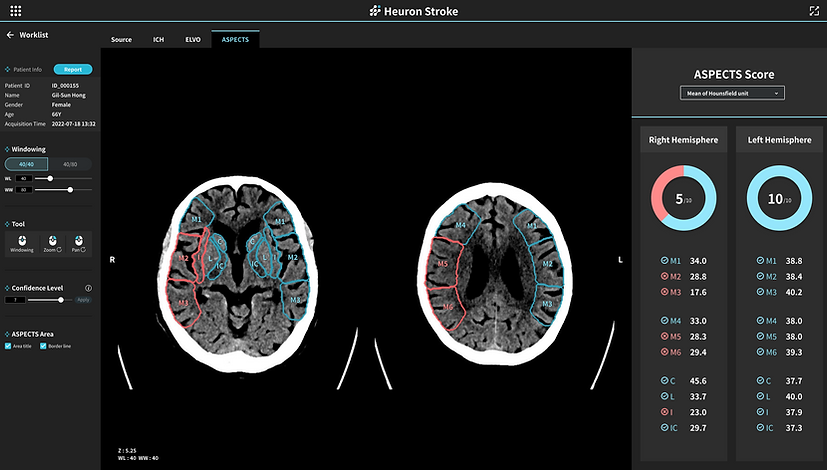This screenshot has height=470, width=827.
Task: Click the Right Hemisphere score donut
Action: point(684,198)
